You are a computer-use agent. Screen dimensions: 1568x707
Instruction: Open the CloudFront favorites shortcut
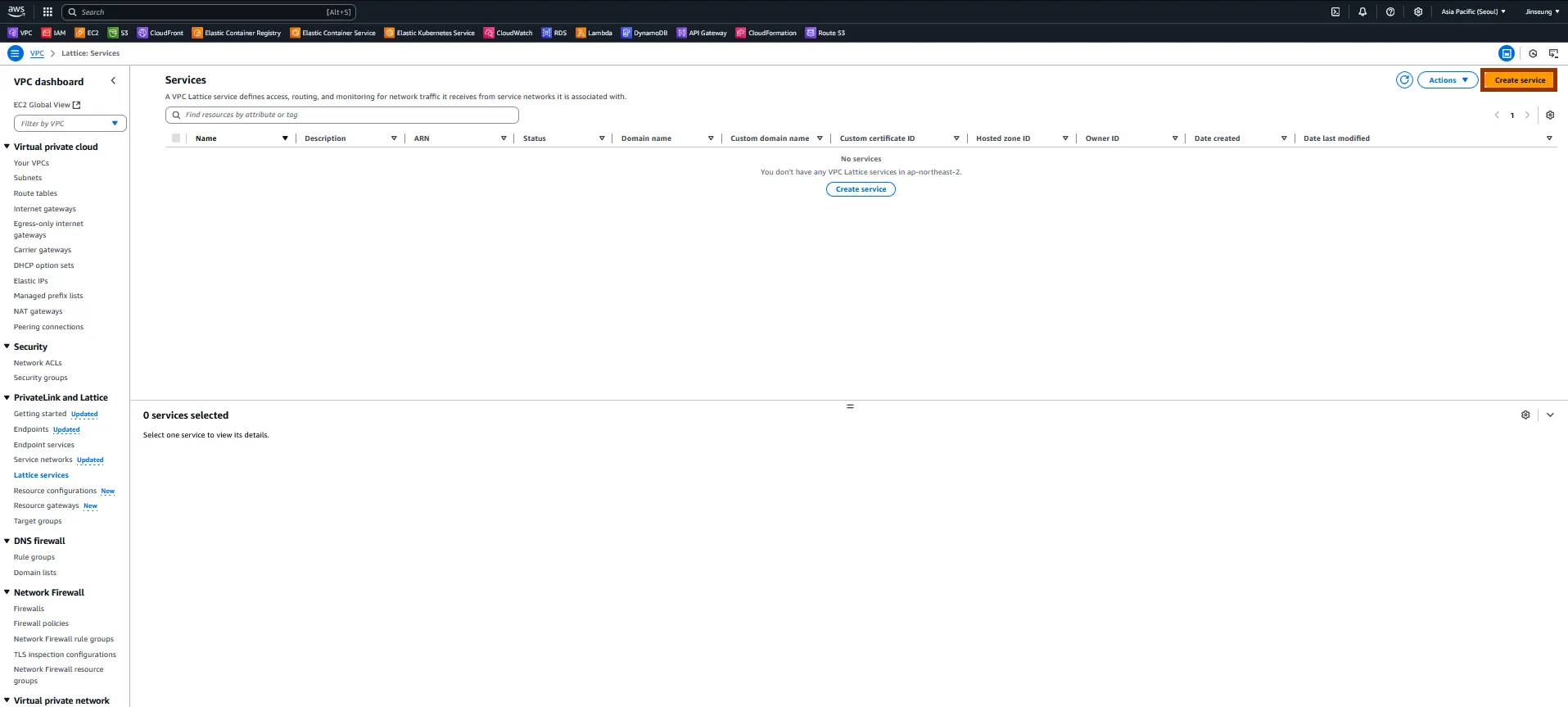click(160, 33)
